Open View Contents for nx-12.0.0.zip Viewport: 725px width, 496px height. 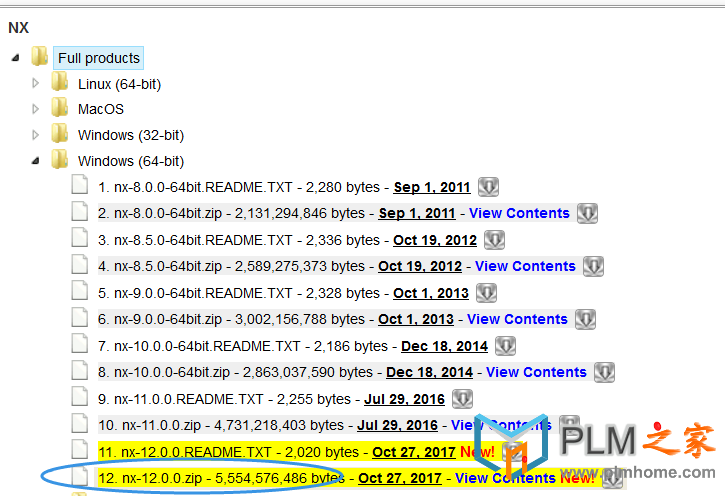[x=505, y=478]
